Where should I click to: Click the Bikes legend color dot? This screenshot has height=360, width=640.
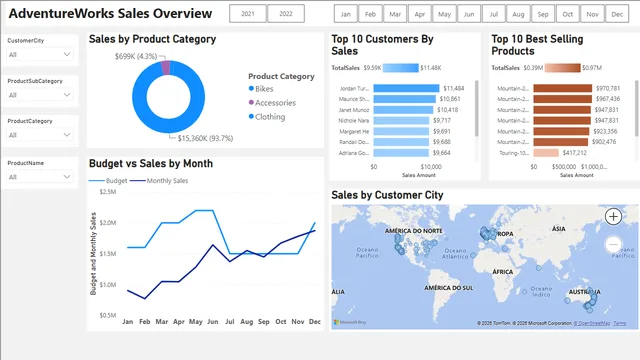point(251,89)
